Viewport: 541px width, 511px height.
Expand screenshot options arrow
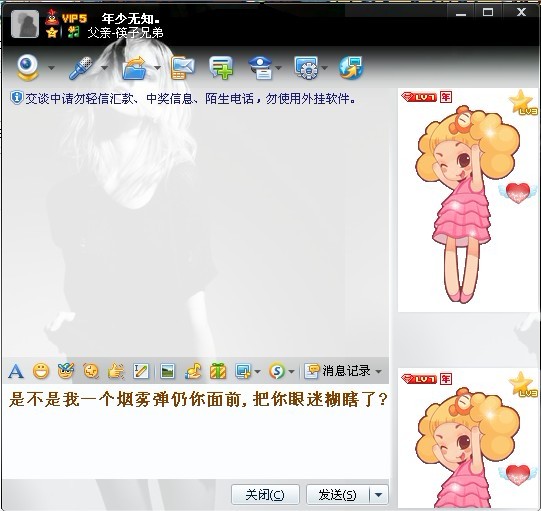click(257, 372)
